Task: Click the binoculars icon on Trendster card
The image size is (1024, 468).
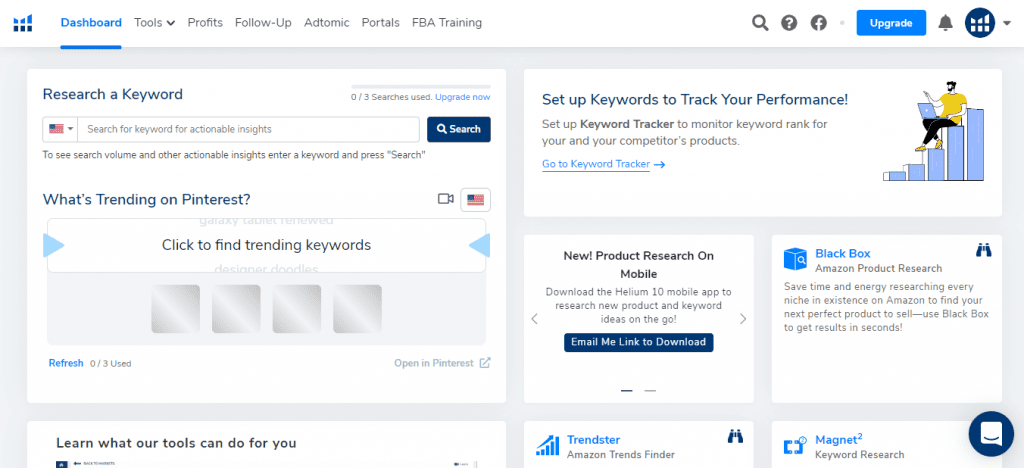Action: click(735, 436)
